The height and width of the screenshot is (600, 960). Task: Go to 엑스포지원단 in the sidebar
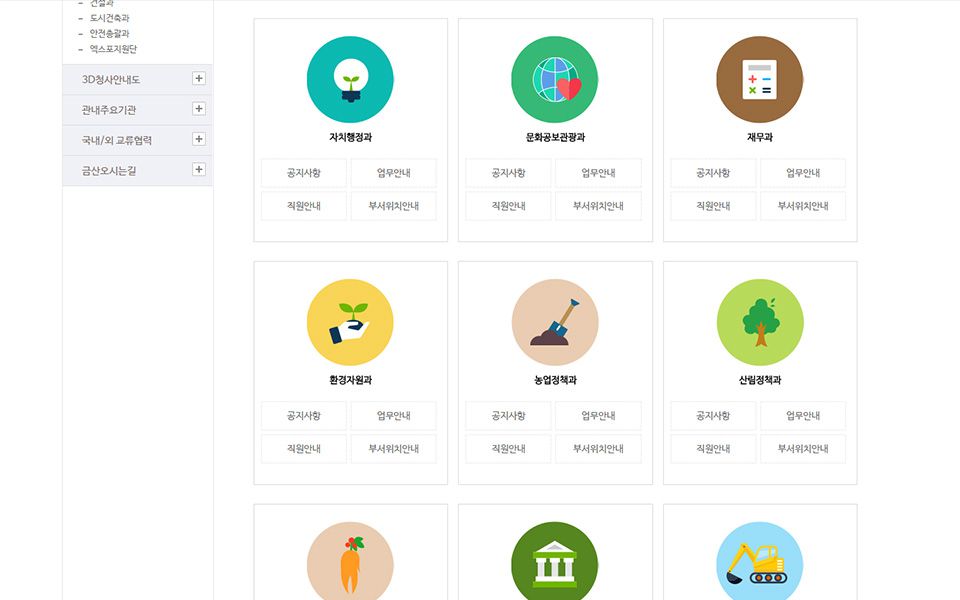pos(113,48)
